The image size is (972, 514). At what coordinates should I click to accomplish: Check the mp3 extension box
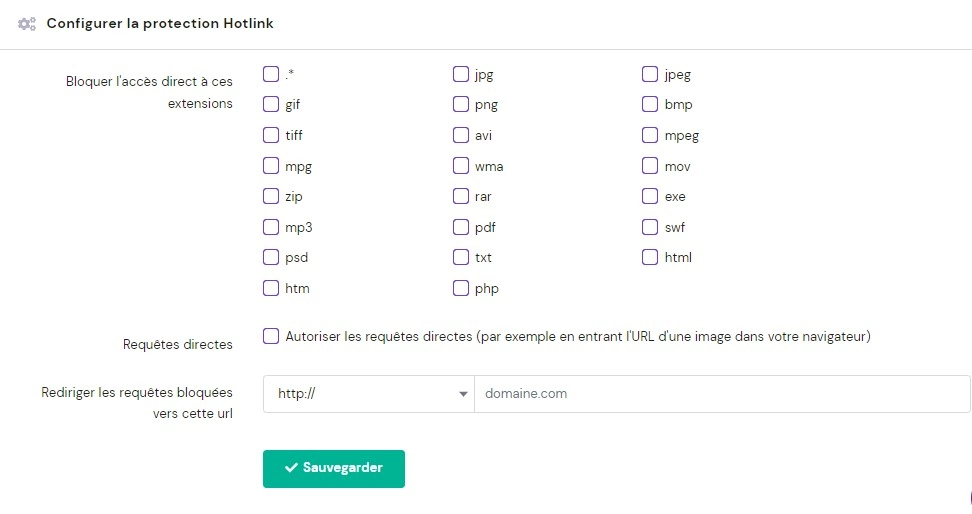coord(271,227)
